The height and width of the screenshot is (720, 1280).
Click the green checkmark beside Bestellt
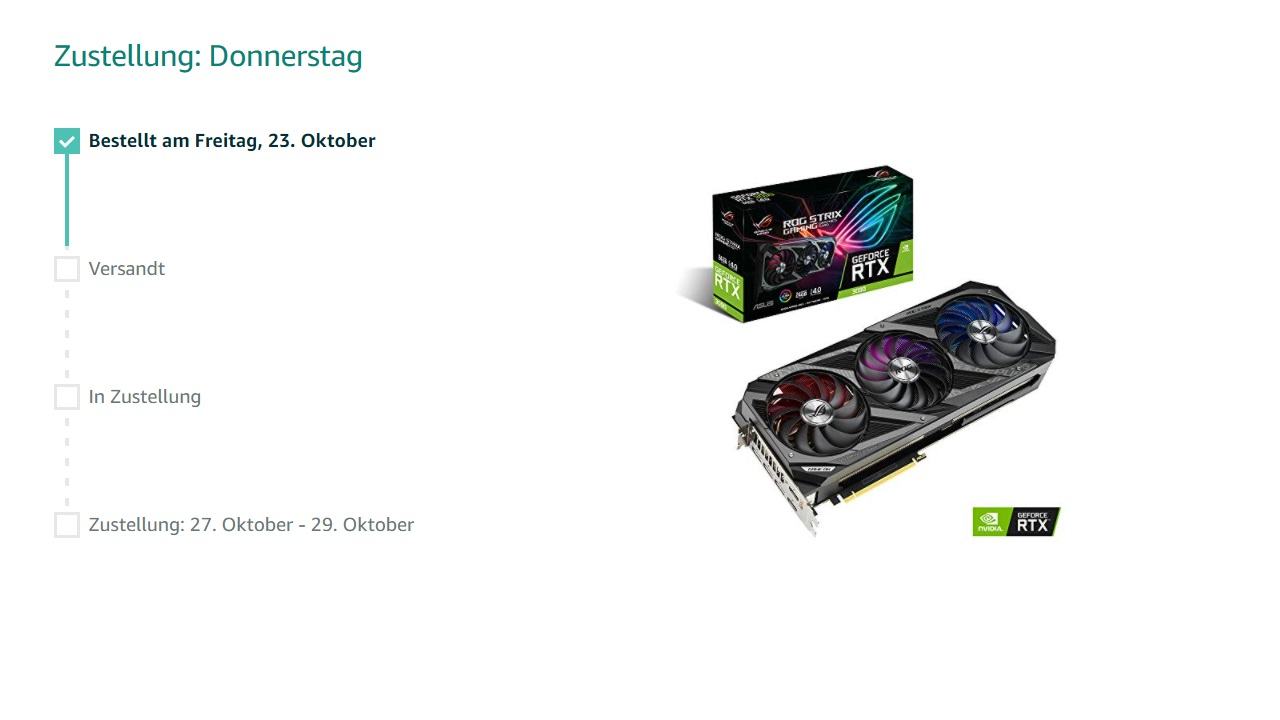click(x=67, y=141)
